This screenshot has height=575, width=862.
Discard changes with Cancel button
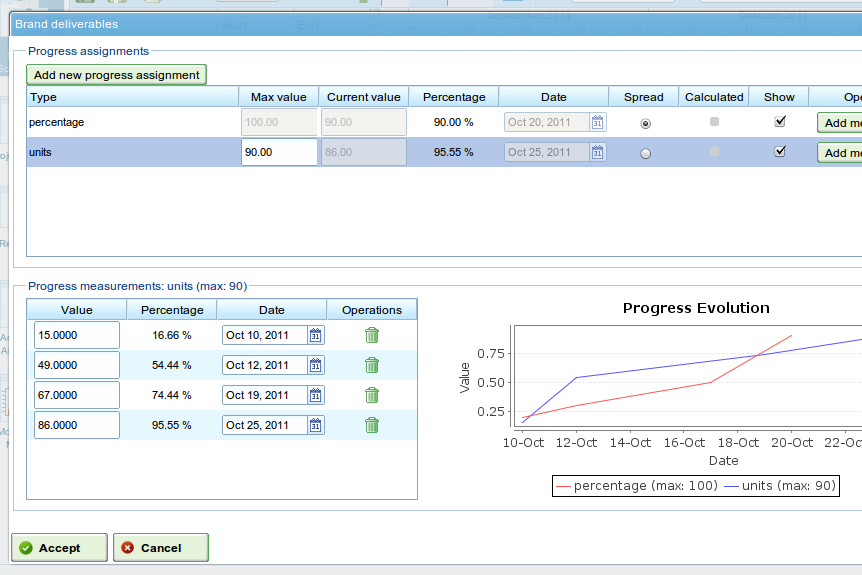(x=161, y=548)
